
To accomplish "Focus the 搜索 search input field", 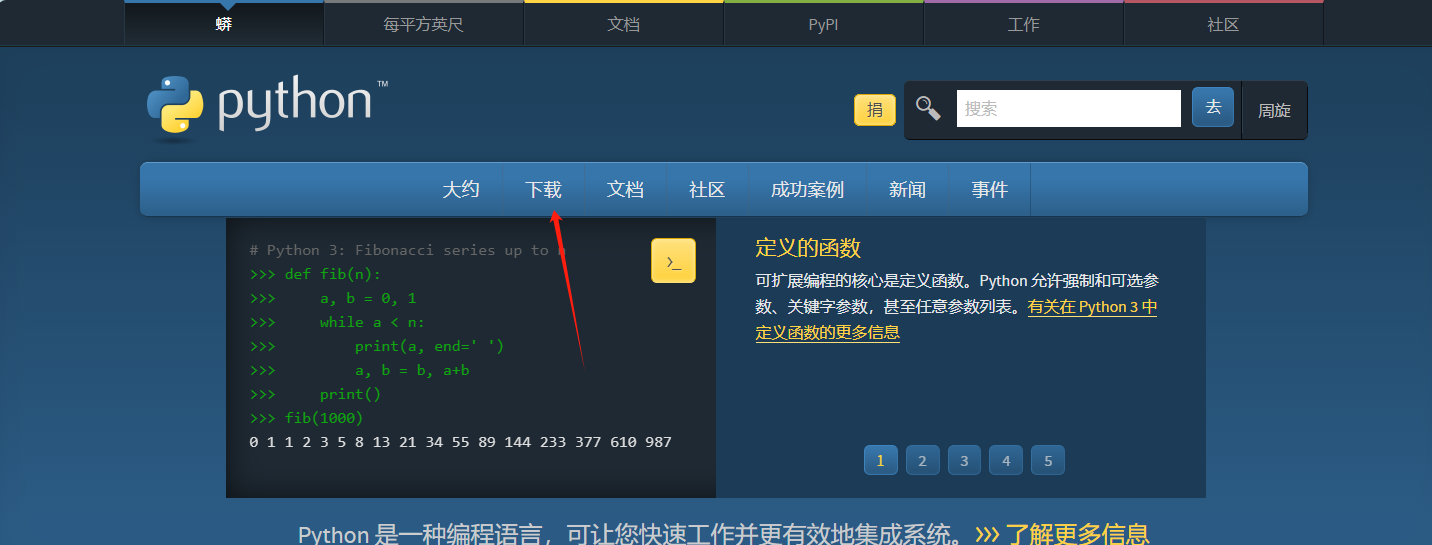I will point(1069,108).
